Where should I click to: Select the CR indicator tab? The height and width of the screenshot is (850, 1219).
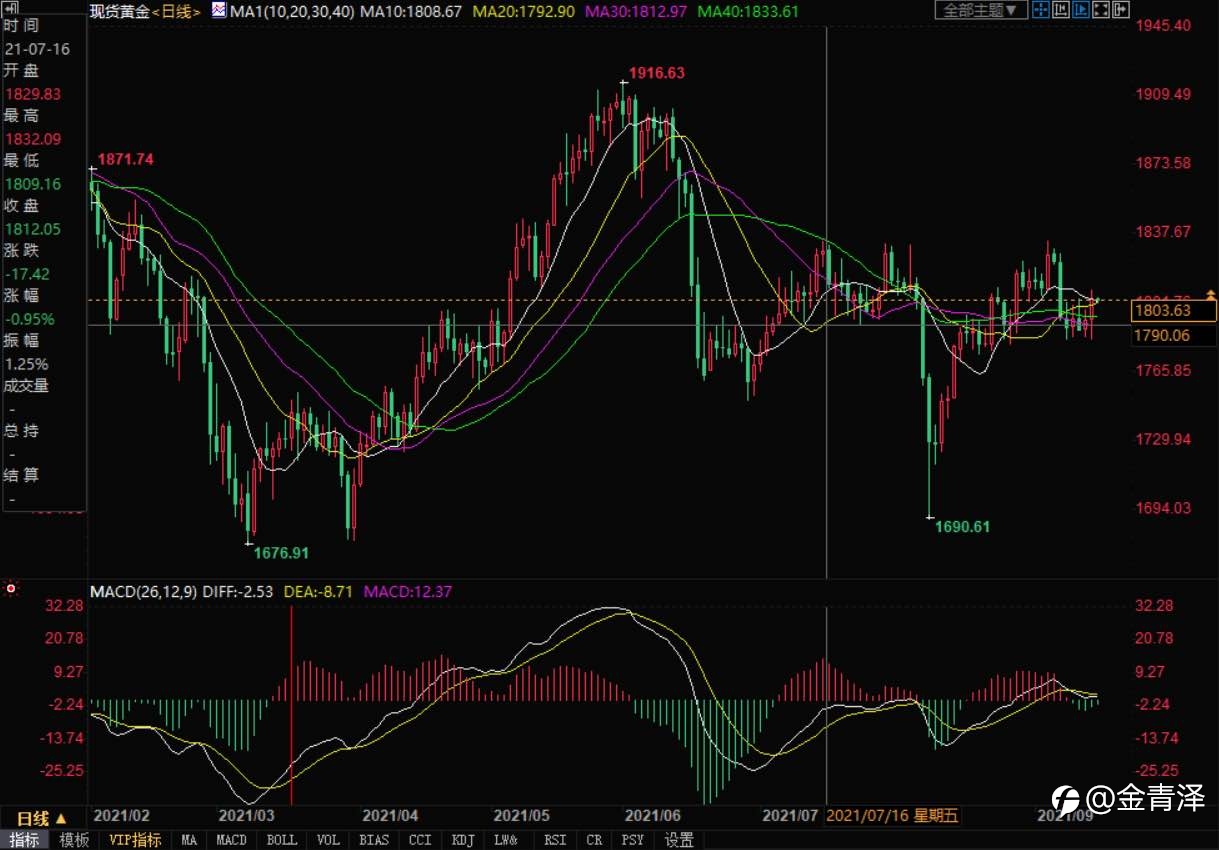(x=594, y=840)
